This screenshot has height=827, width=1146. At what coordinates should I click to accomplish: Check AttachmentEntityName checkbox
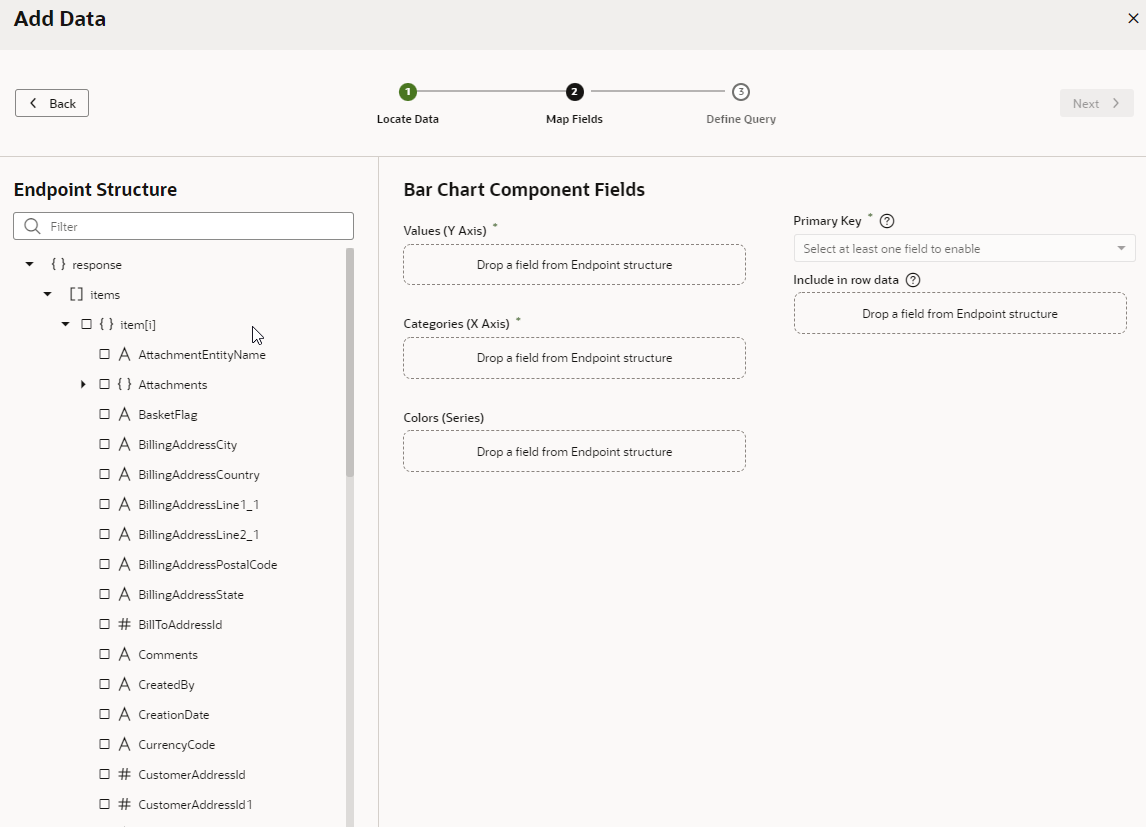click(105, 354)
